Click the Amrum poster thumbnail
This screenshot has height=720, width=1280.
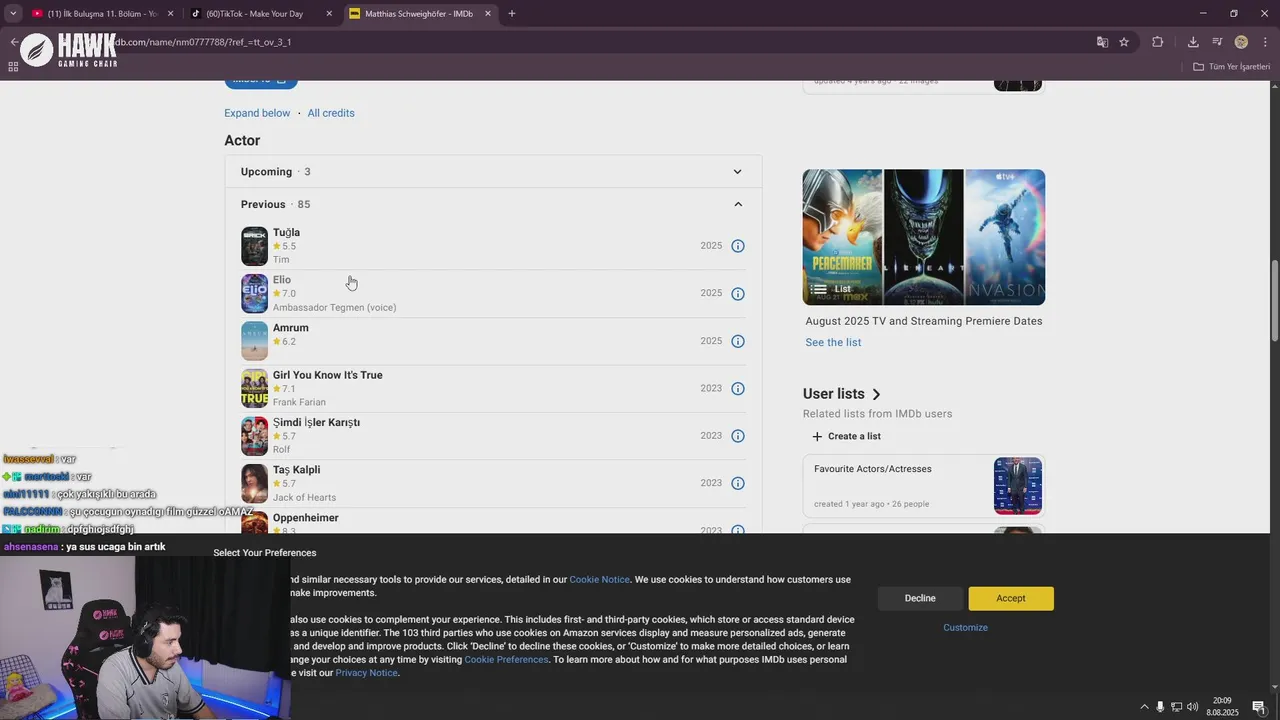point(254,341)
